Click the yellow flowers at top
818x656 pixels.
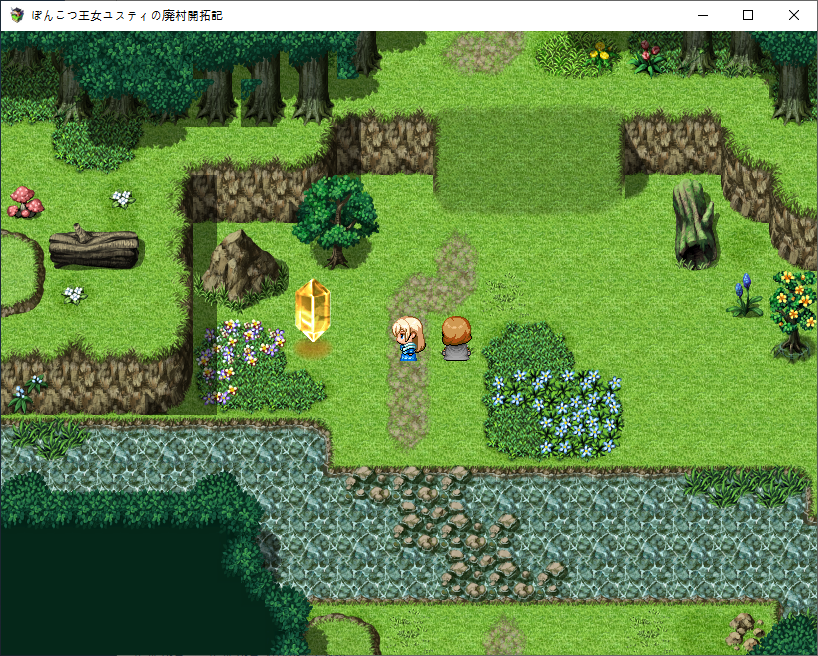point(602,53)
